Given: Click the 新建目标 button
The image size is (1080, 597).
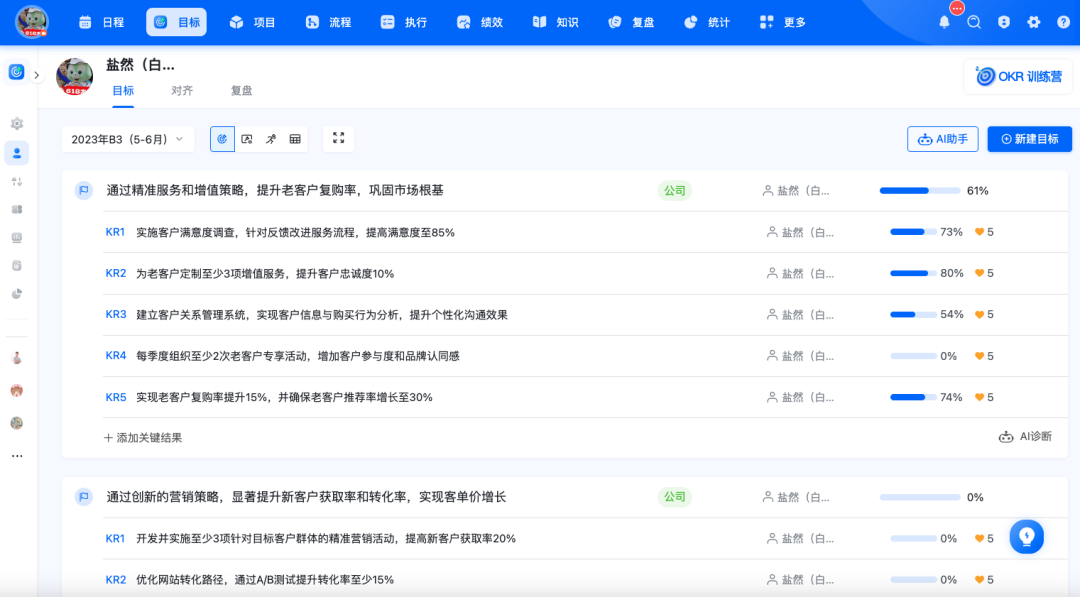Looking at the screenshot, I should coord(1030,139).
